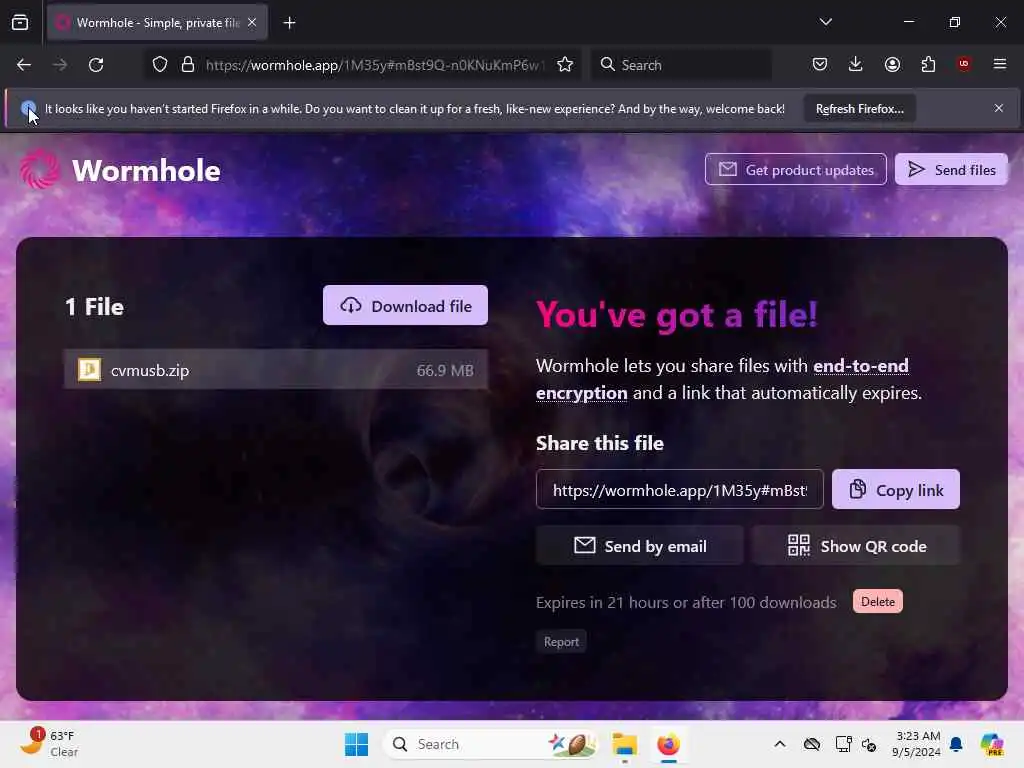Open tracking protection shield icon
The width and height of the screenshot is (1024, 768).
point(160,65)
